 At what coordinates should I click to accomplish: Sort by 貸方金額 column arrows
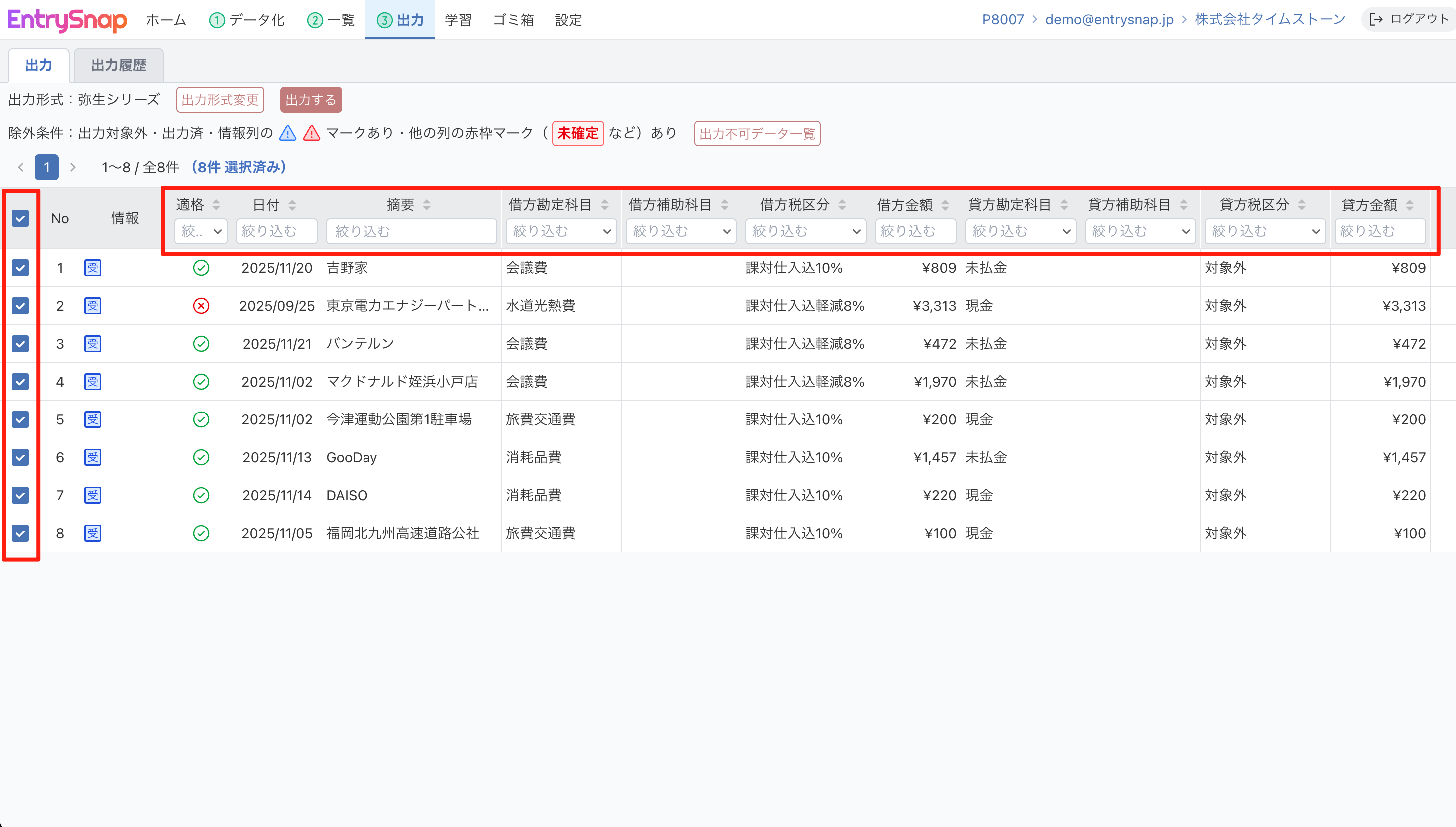click(1410, 205)
